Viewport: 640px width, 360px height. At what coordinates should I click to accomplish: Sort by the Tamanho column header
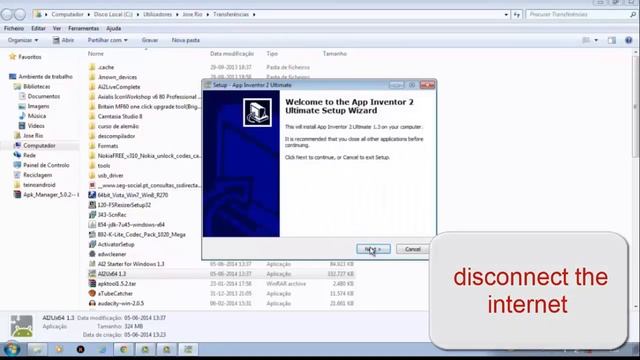335,53
